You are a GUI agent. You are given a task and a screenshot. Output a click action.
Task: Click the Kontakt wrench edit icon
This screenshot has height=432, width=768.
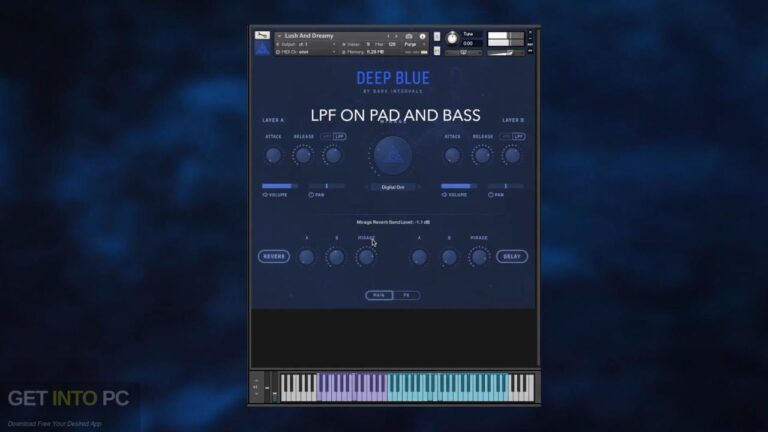tap(262, 35)
